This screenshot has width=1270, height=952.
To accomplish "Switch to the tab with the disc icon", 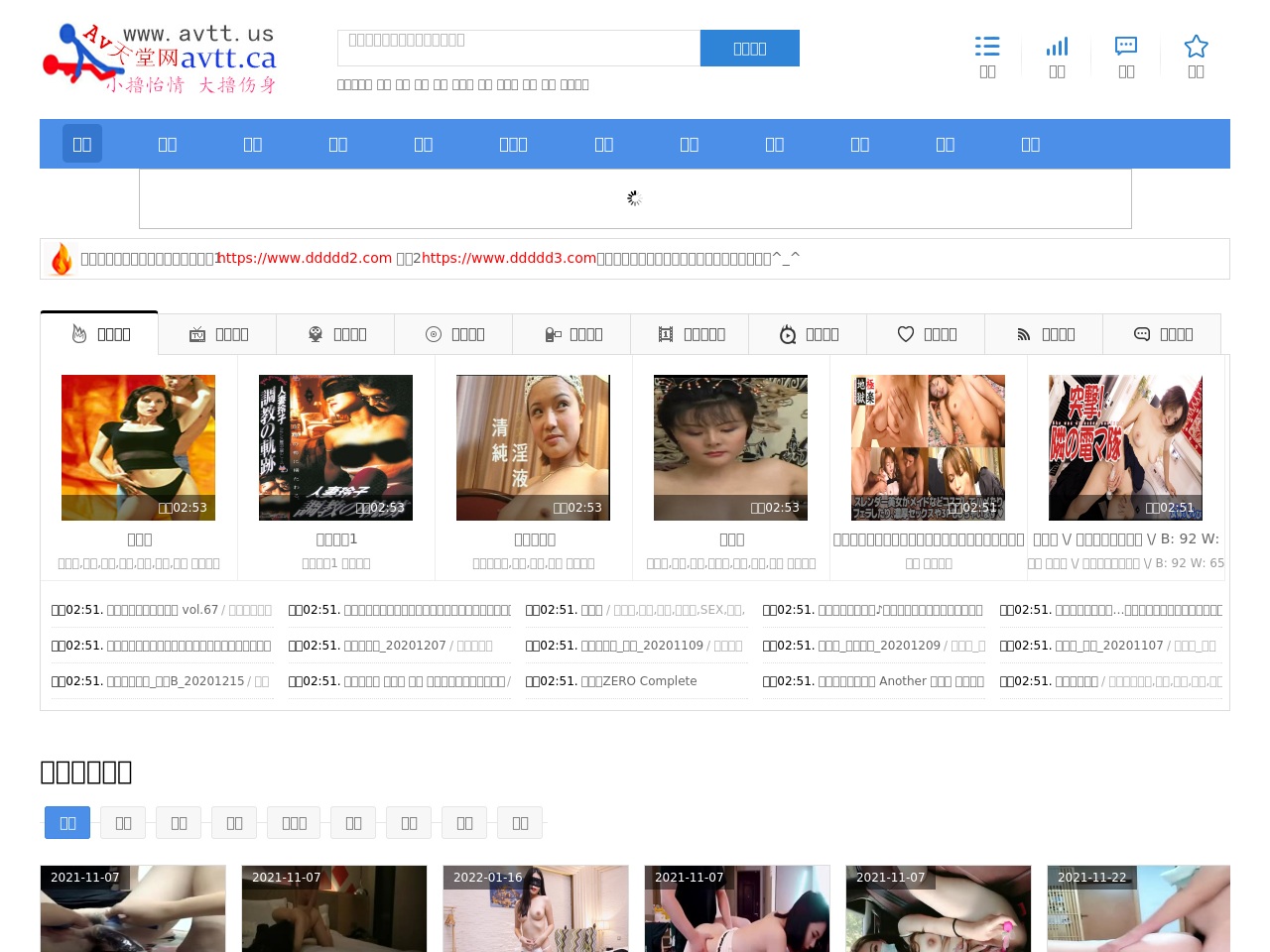I will (453, 334).
